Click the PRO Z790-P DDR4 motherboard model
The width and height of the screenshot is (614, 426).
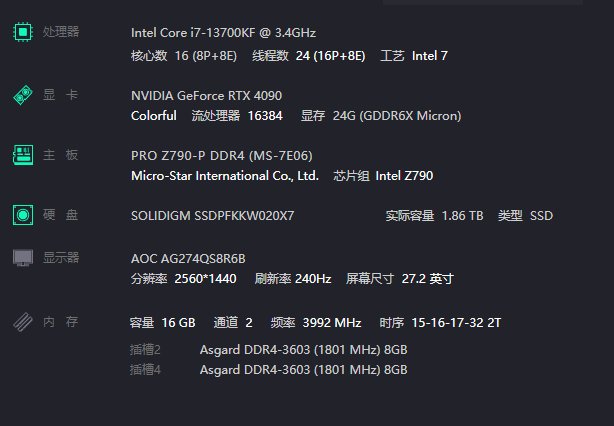222,156
